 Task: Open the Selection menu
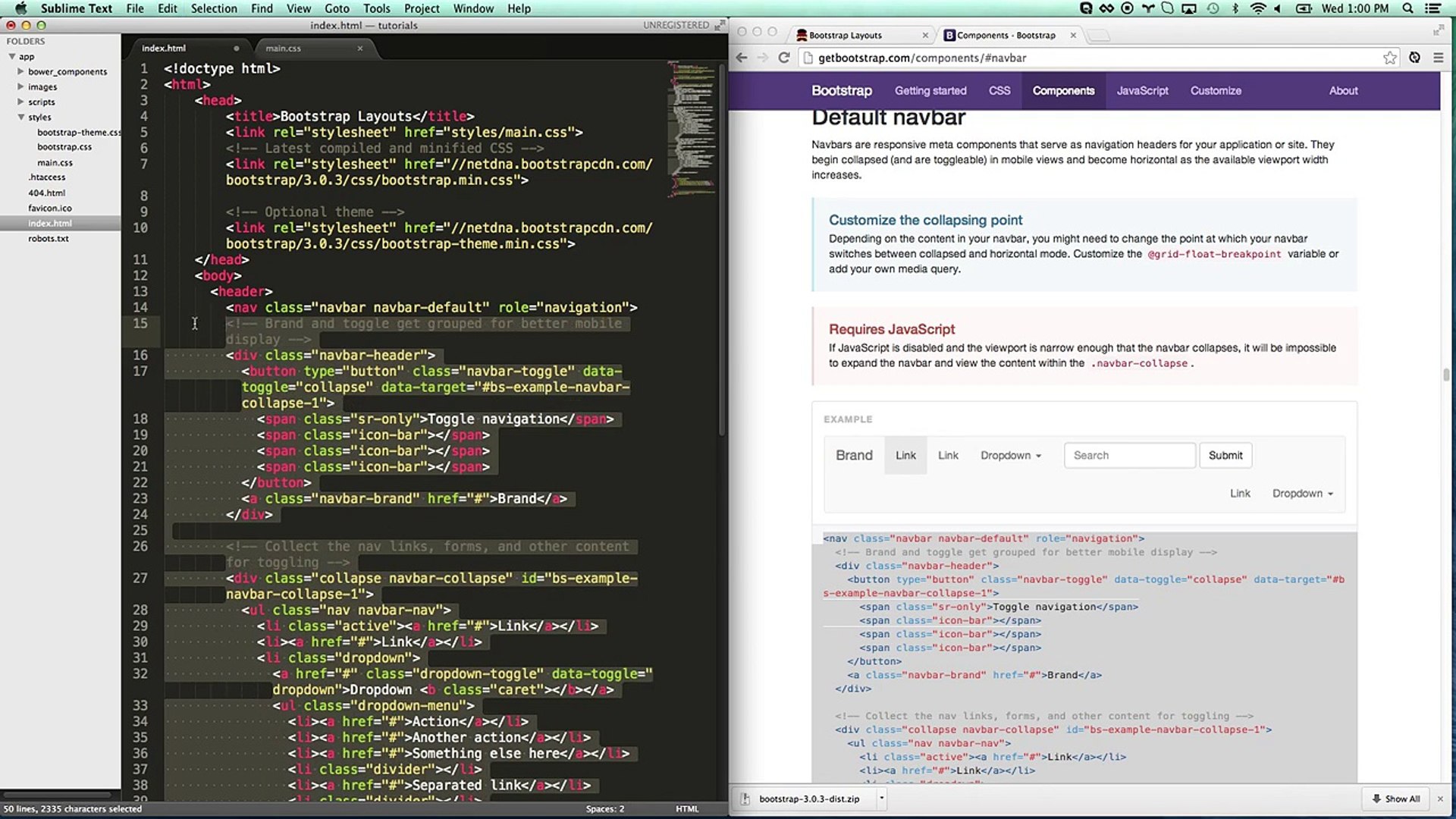click(x=213, y=8)
